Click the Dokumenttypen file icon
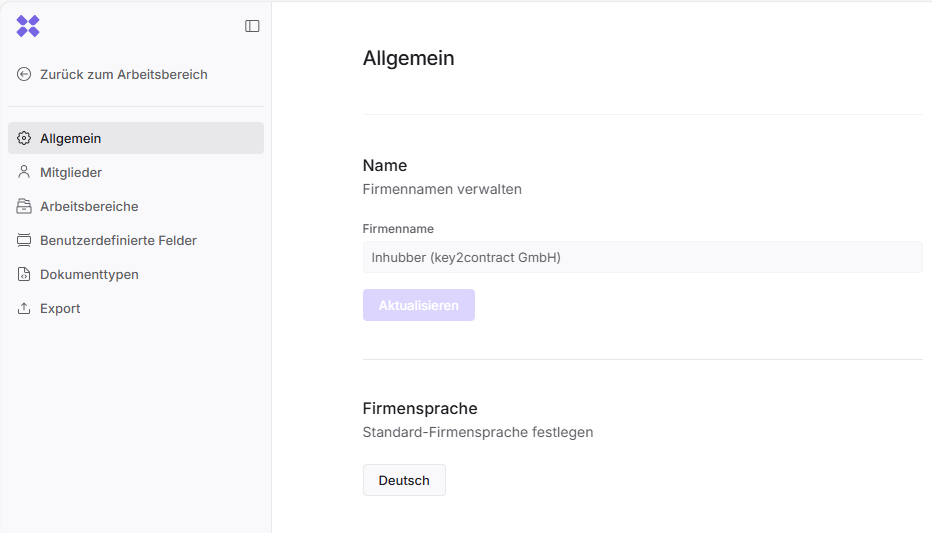The image size is (932, 533). click(24, 274)
